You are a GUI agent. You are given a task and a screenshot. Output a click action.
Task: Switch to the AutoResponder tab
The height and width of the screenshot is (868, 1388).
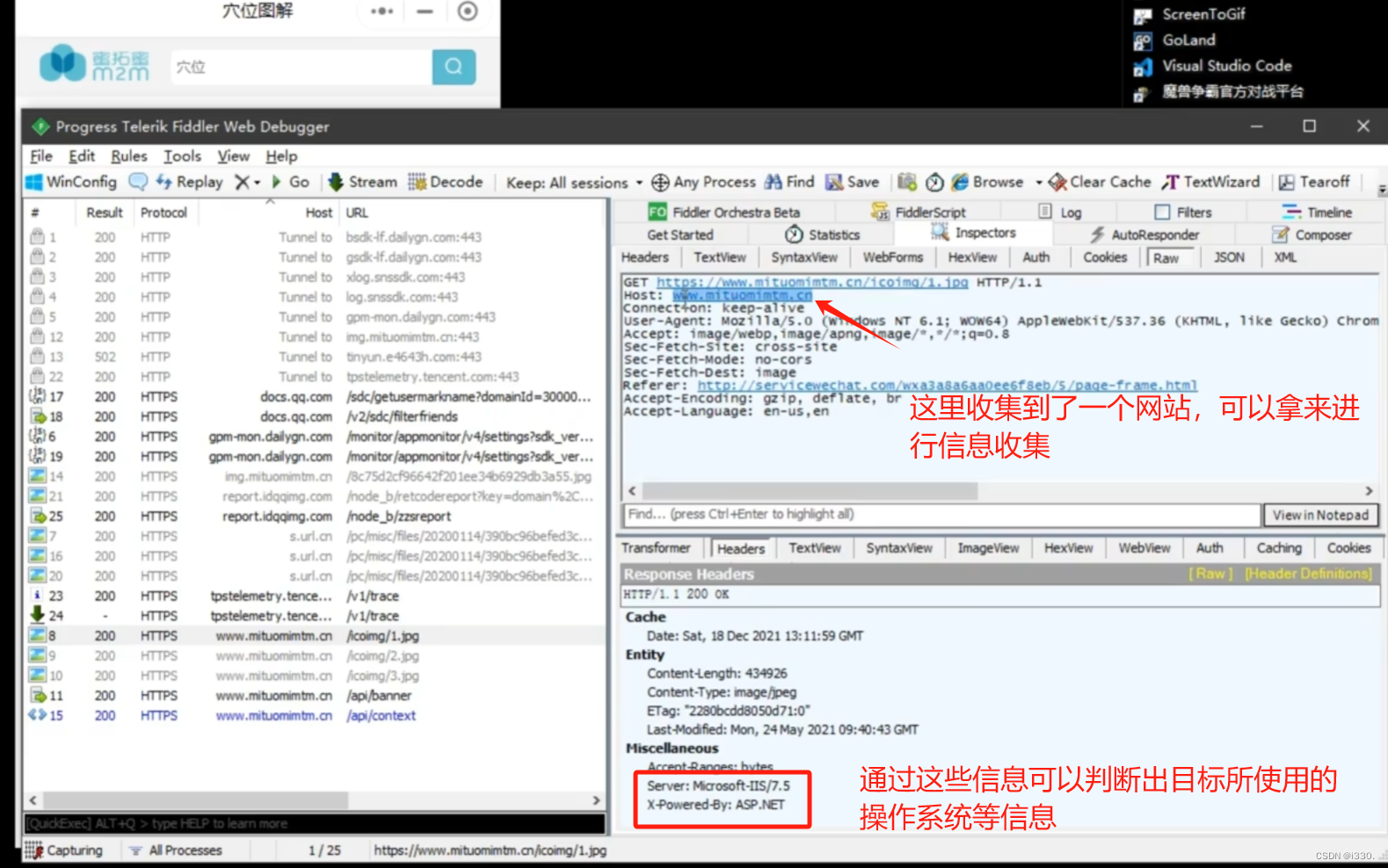[1145, 235]
